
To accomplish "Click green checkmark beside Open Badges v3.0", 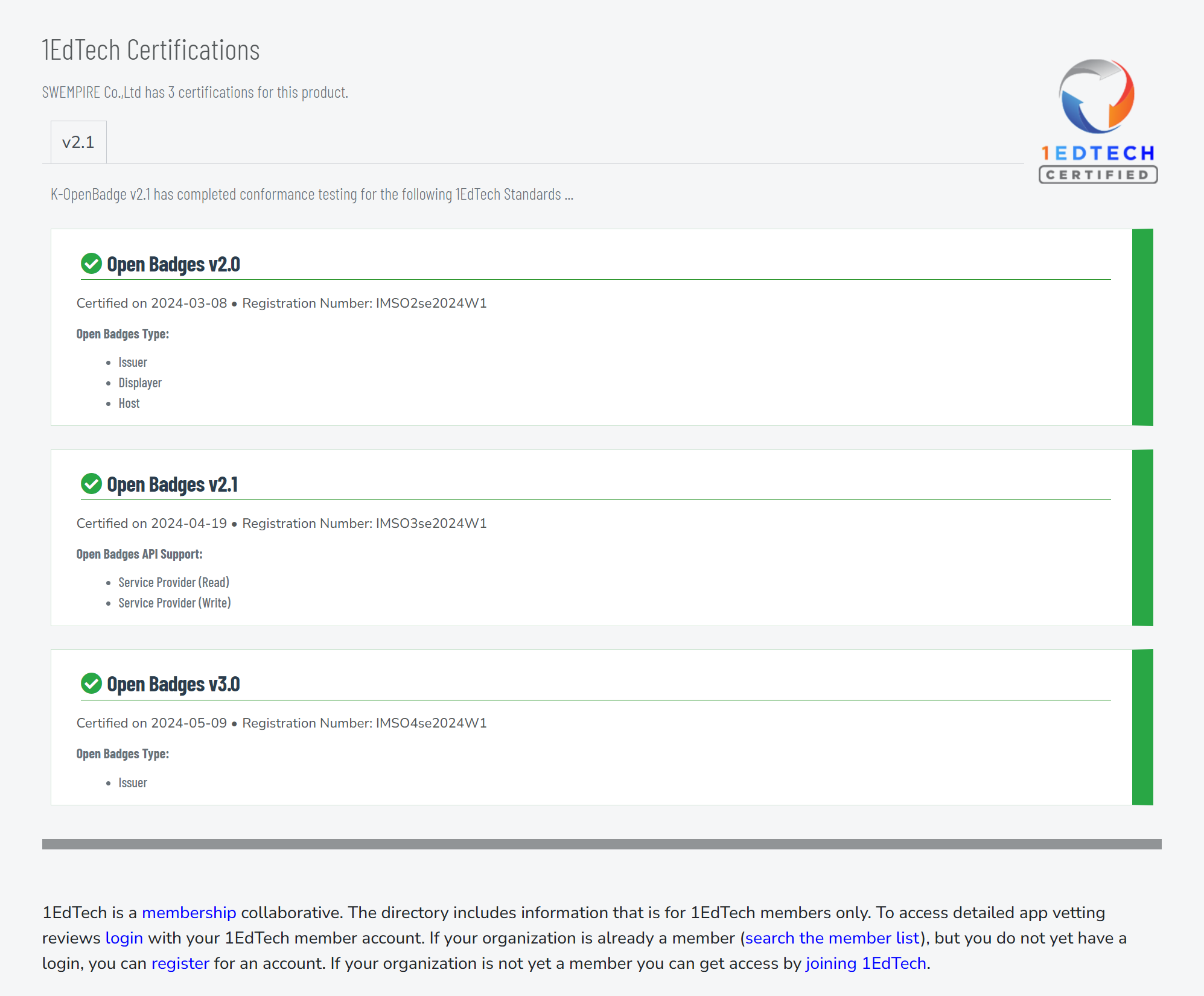I will point(91,684).
